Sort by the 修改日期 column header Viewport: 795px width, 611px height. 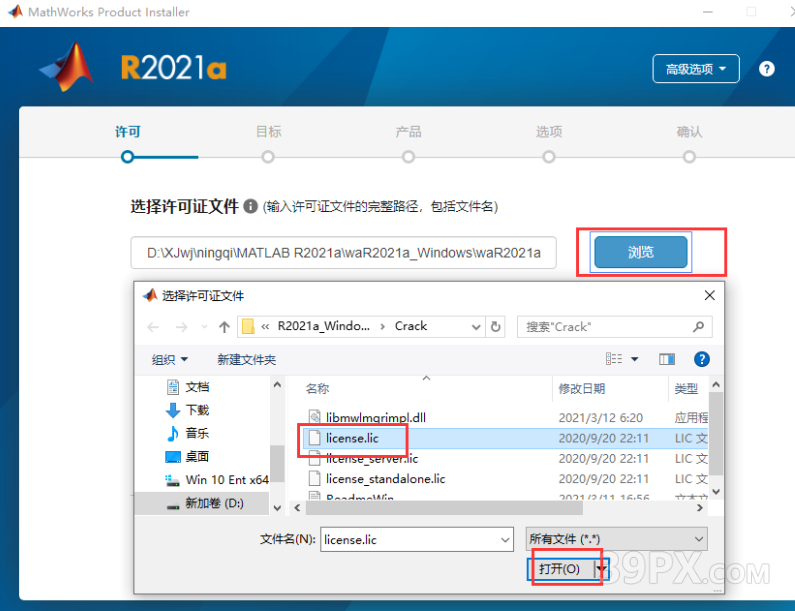(582, 388)
